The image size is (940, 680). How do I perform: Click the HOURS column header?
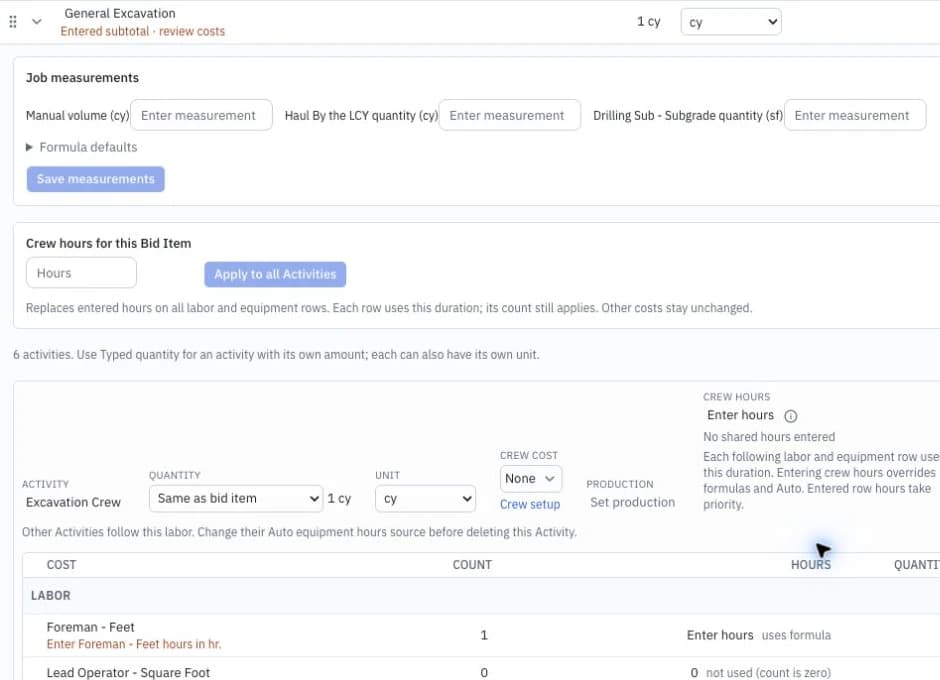click(811, 565)
